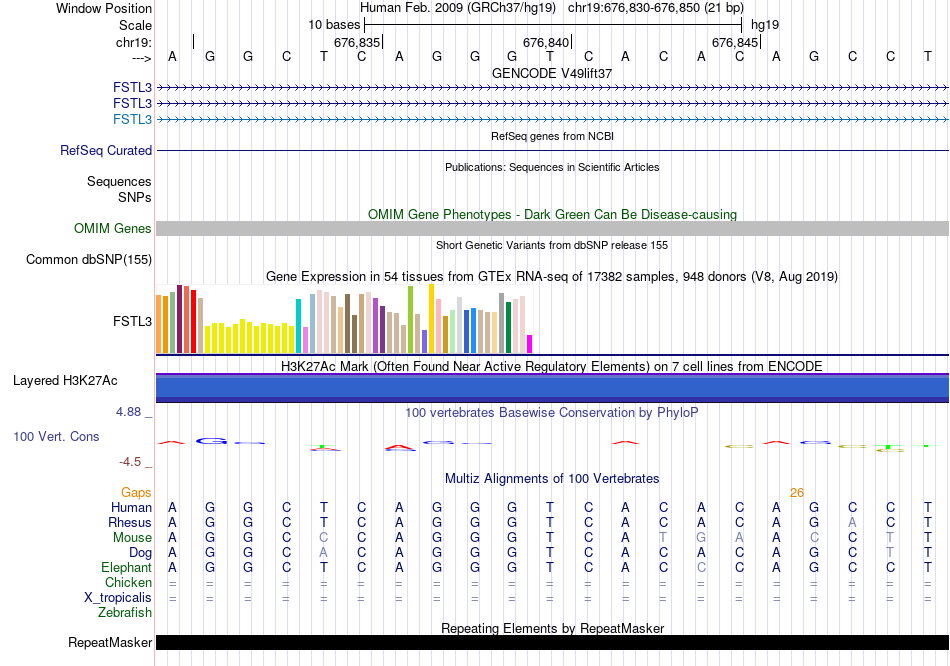950x666 pixels.
Task: Click the RefSeq Curated track label
Action: 106,150
